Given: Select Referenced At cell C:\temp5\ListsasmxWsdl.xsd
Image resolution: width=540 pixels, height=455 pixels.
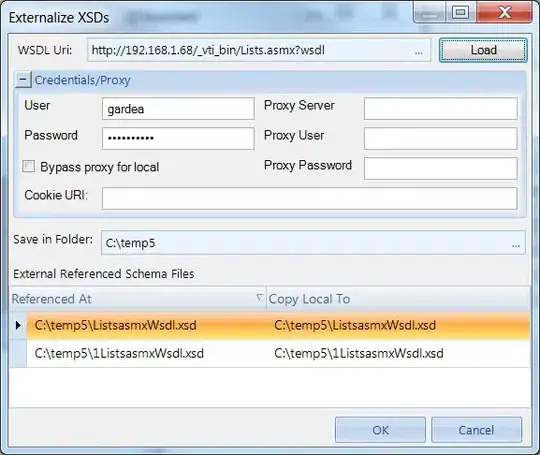Looking at the screenshot, I should pos(147,325).
